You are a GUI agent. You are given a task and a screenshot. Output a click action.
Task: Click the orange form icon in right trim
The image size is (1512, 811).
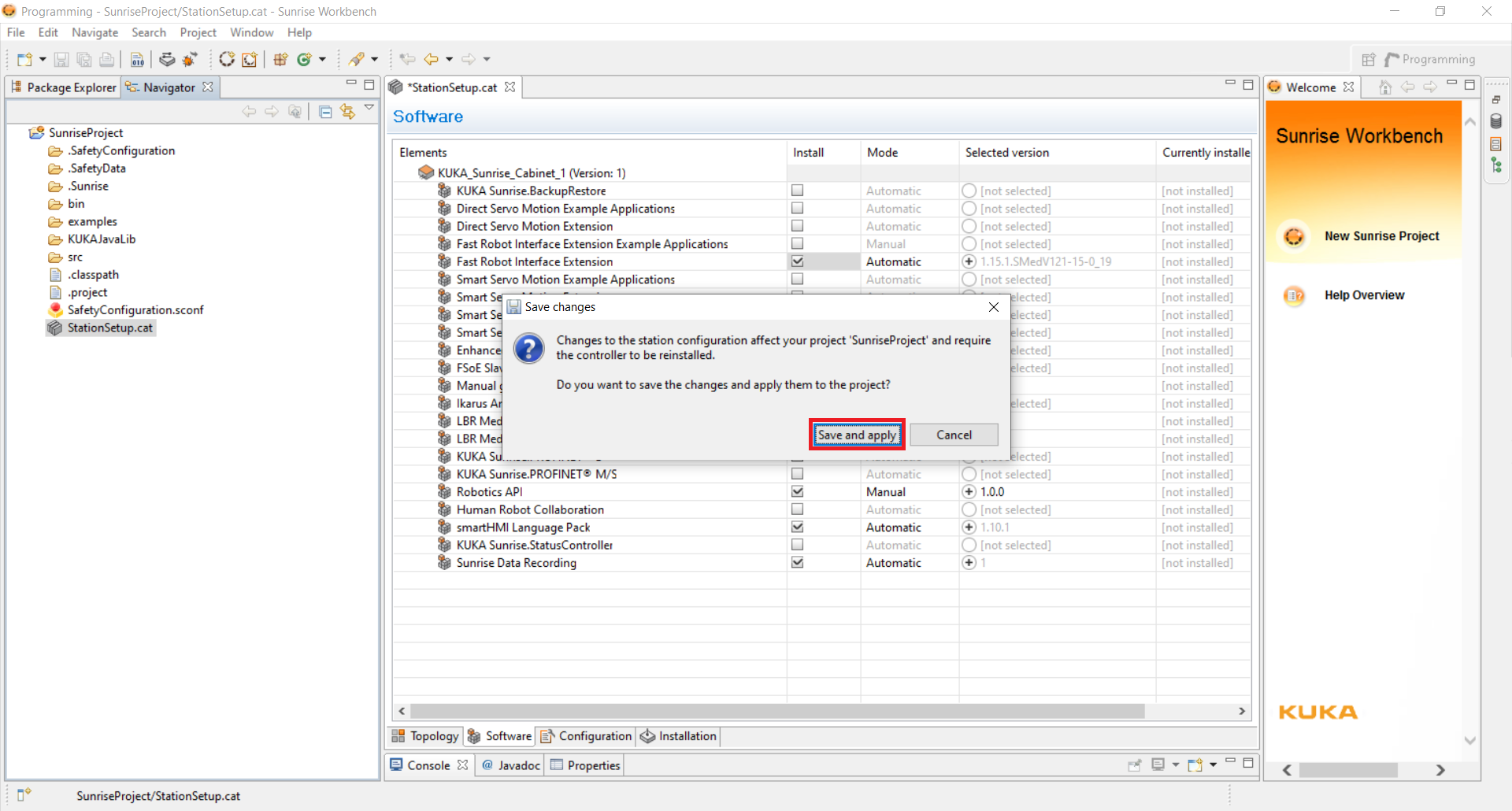(x=1496, y=143)
